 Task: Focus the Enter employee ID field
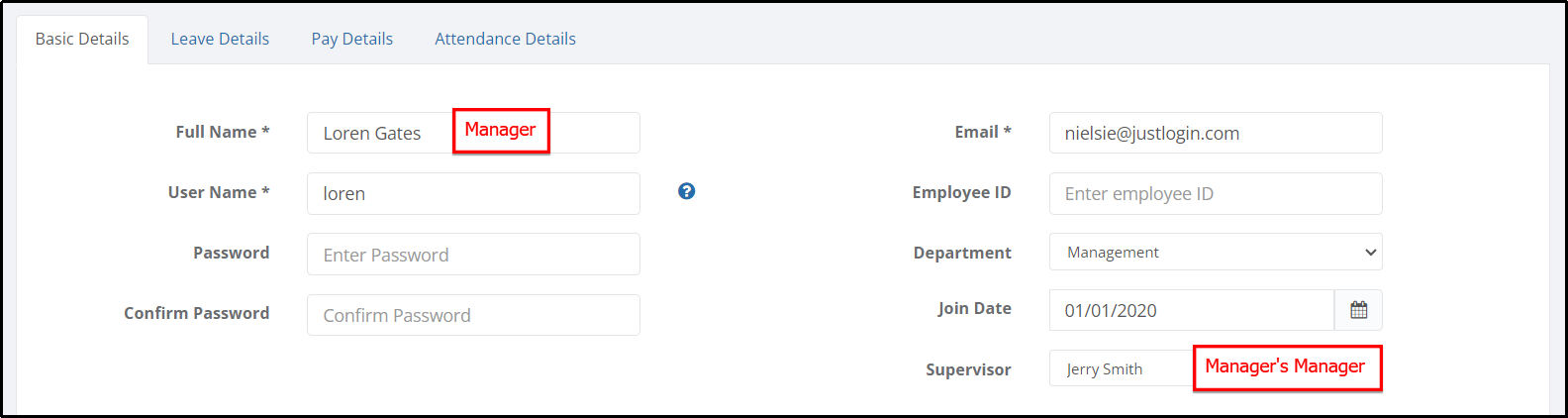[x=1216, y=193]
